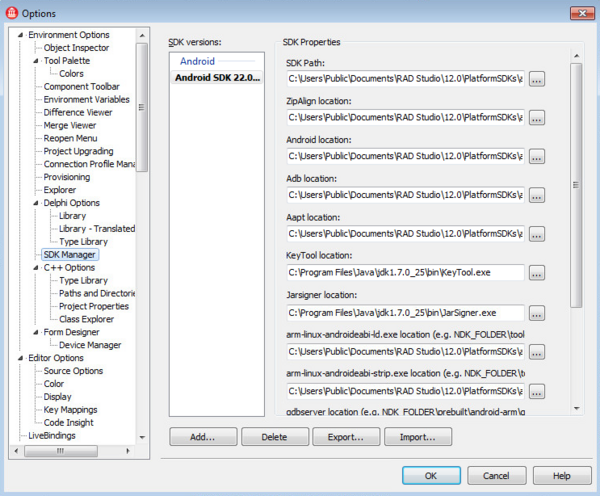Click SDK Properties scrollbar up arrow
Image resolution: width=600 pixels, height=496 pixels.
coord(576,56)
